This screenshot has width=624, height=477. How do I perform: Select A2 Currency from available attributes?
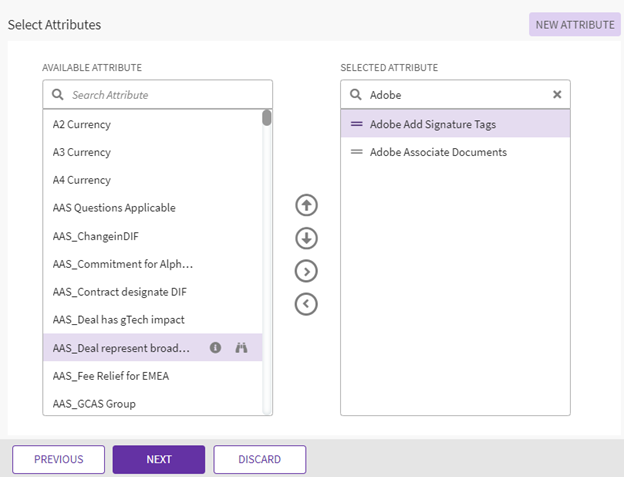coord(82,124)
